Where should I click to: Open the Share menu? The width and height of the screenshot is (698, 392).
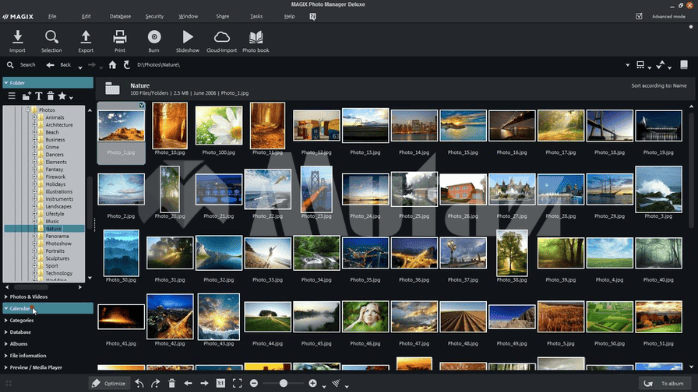223,16
